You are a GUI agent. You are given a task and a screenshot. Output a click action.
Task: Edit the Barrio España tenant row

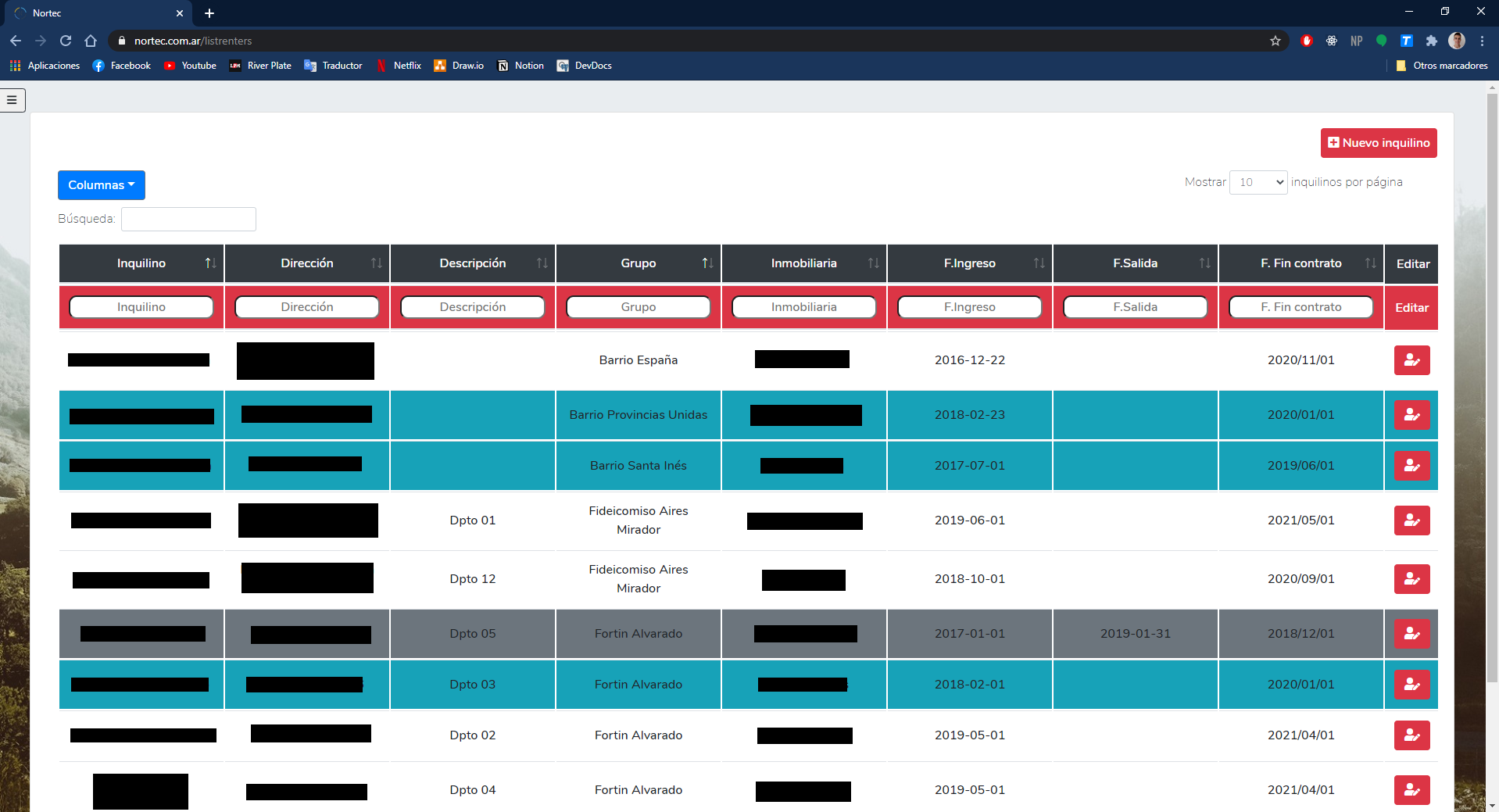(x=1411, y=360)
